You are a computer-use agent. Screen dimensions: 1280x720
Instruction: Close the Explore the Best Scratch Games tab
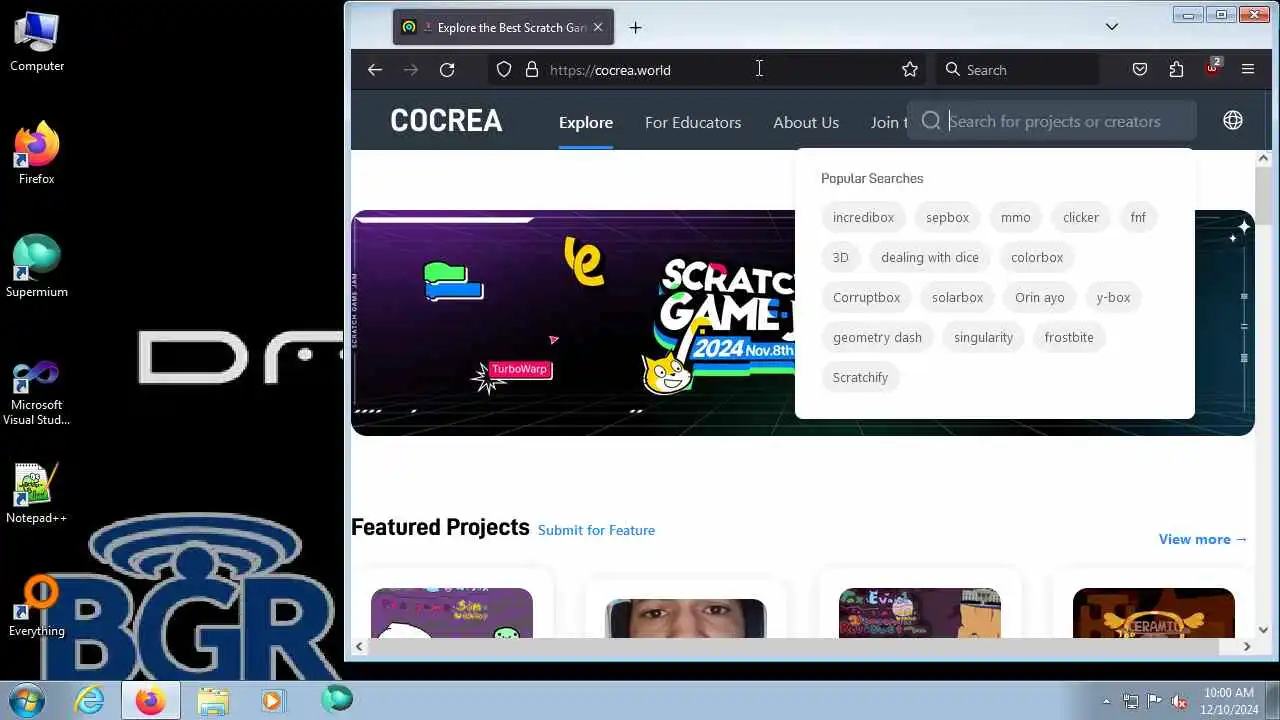click(x=598, y=27)
